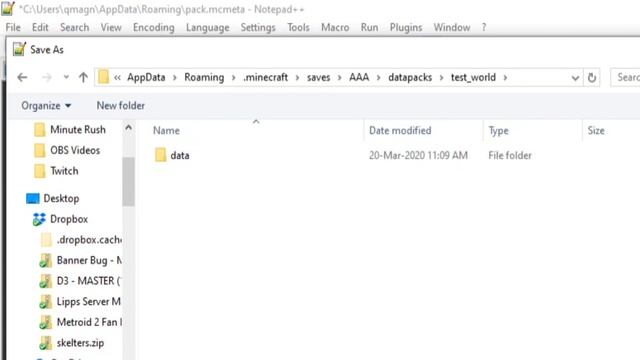The width and height of the screenshot is (640, 360).
Task: Click the navigation pane scrollbar thumb
Action: (x=128, y=181)
